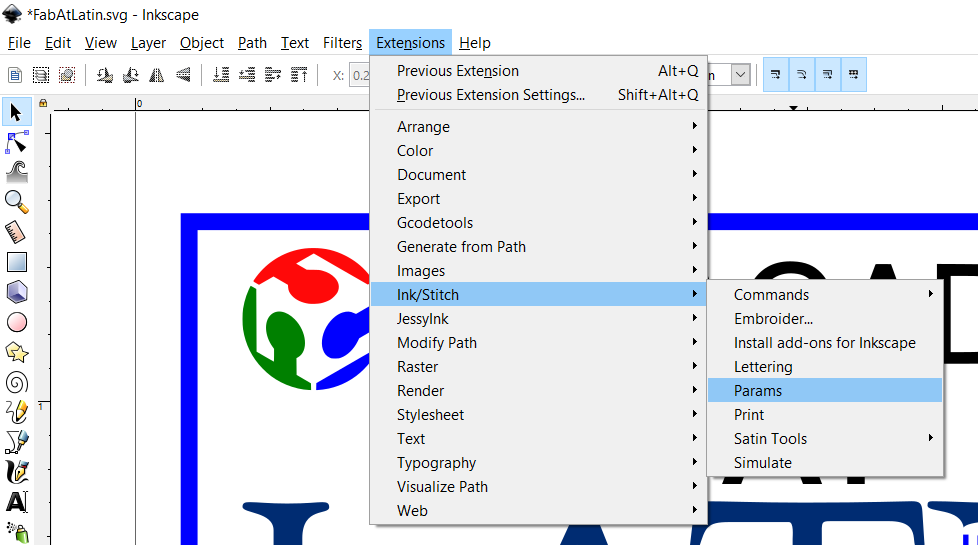Select the Pencil freehand tool
The width and height of the screenshot is (978, 545).
point(16,412)
